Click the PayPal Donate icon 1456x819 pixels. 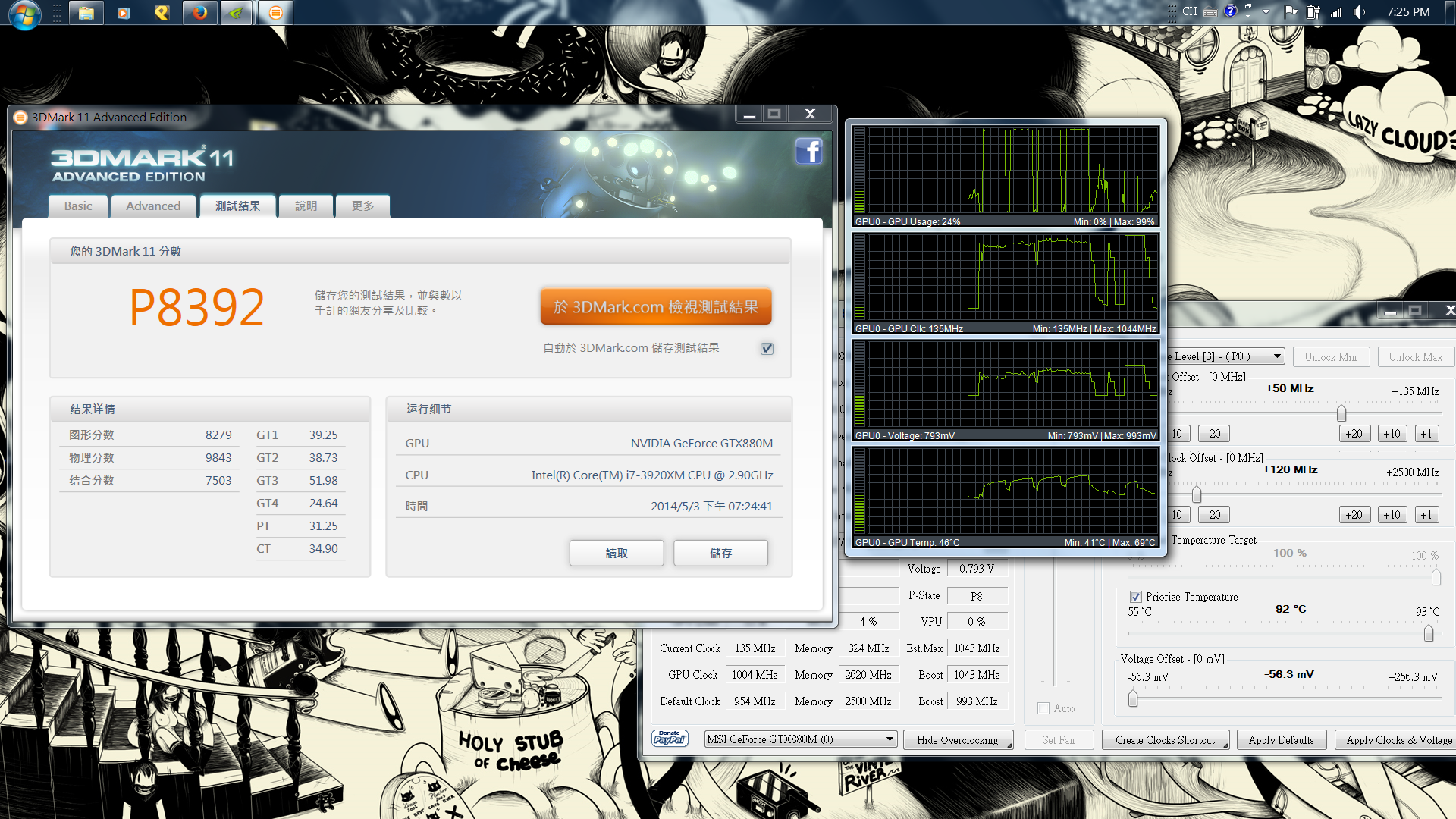pyautogui.click(x=670, y=739)
